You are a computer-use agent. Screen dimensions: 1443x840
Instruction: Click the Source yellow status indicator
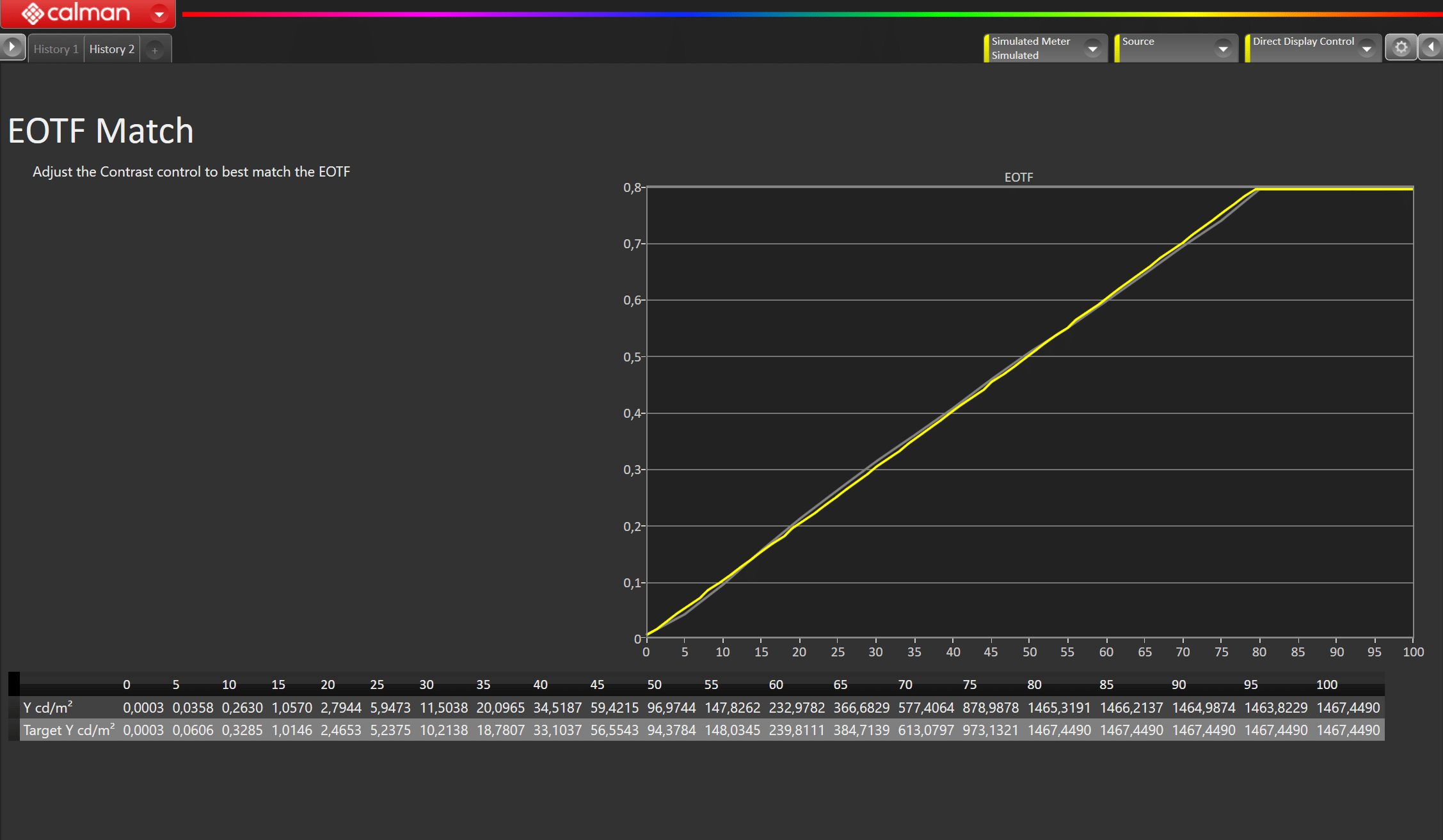(1117, 49)
